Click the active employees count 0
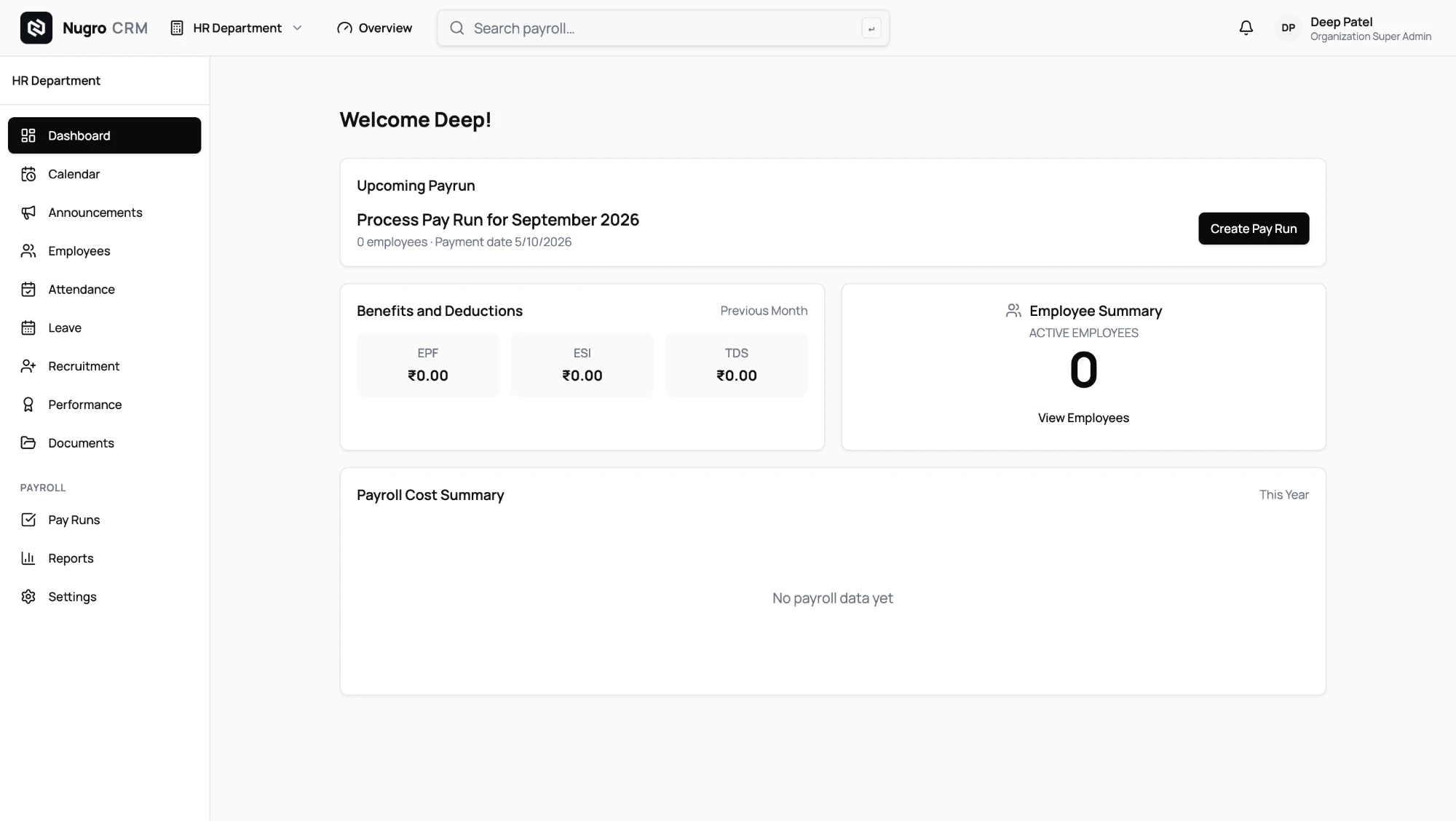The width and height of the screenshot is (1456, 821). point(1083,370)
